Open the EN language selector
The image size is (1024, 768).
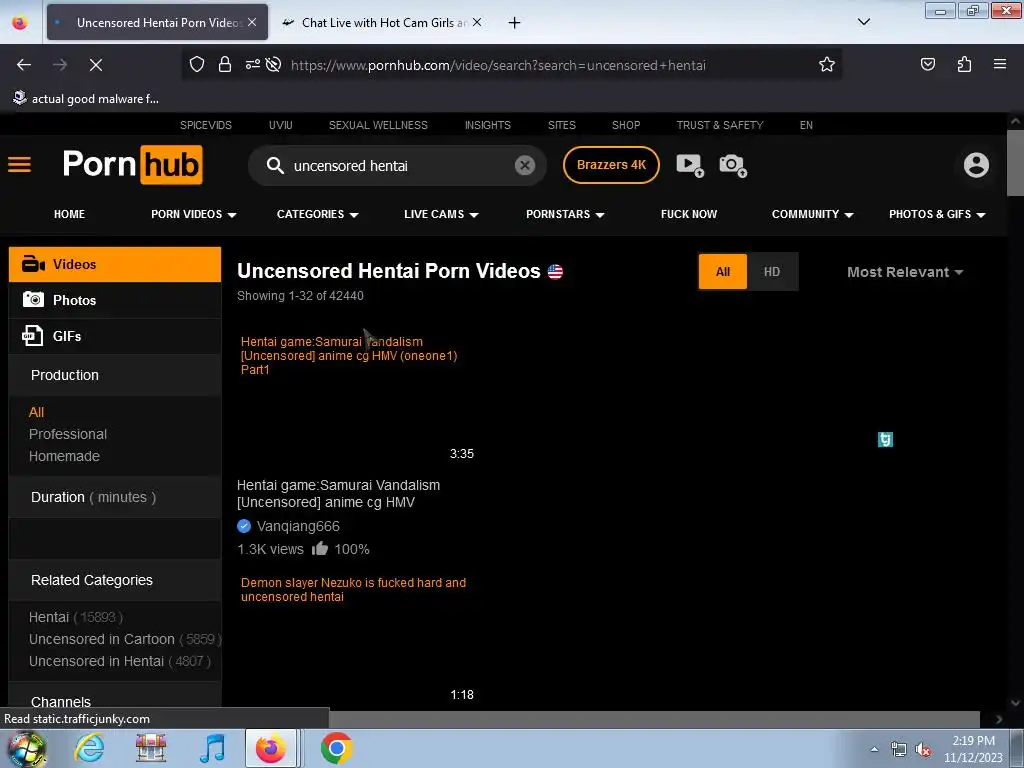click(806, 125)
